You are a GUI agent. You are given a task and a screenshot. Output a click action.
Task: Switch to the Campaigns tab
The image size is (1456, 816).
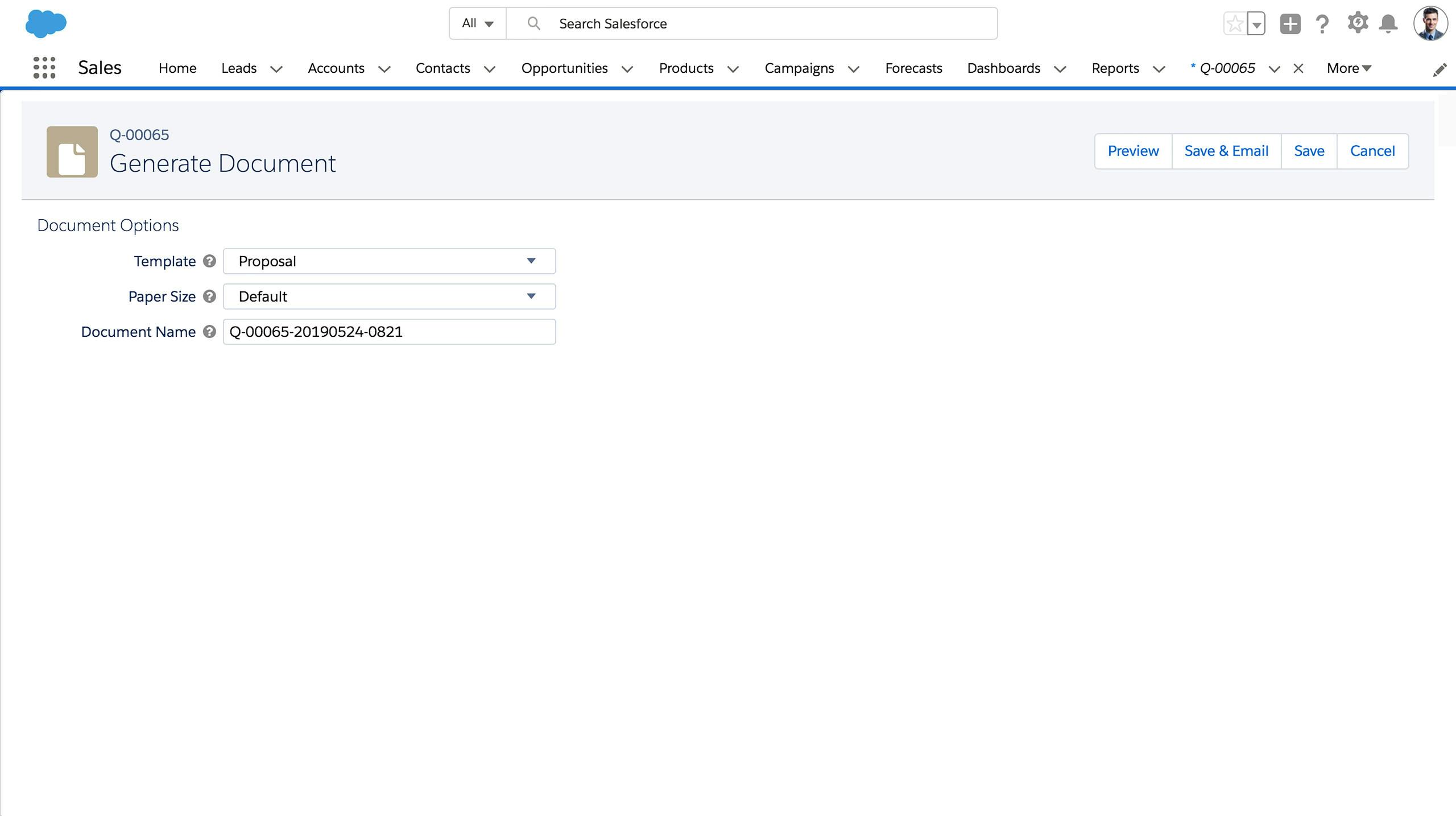[800, 68]
